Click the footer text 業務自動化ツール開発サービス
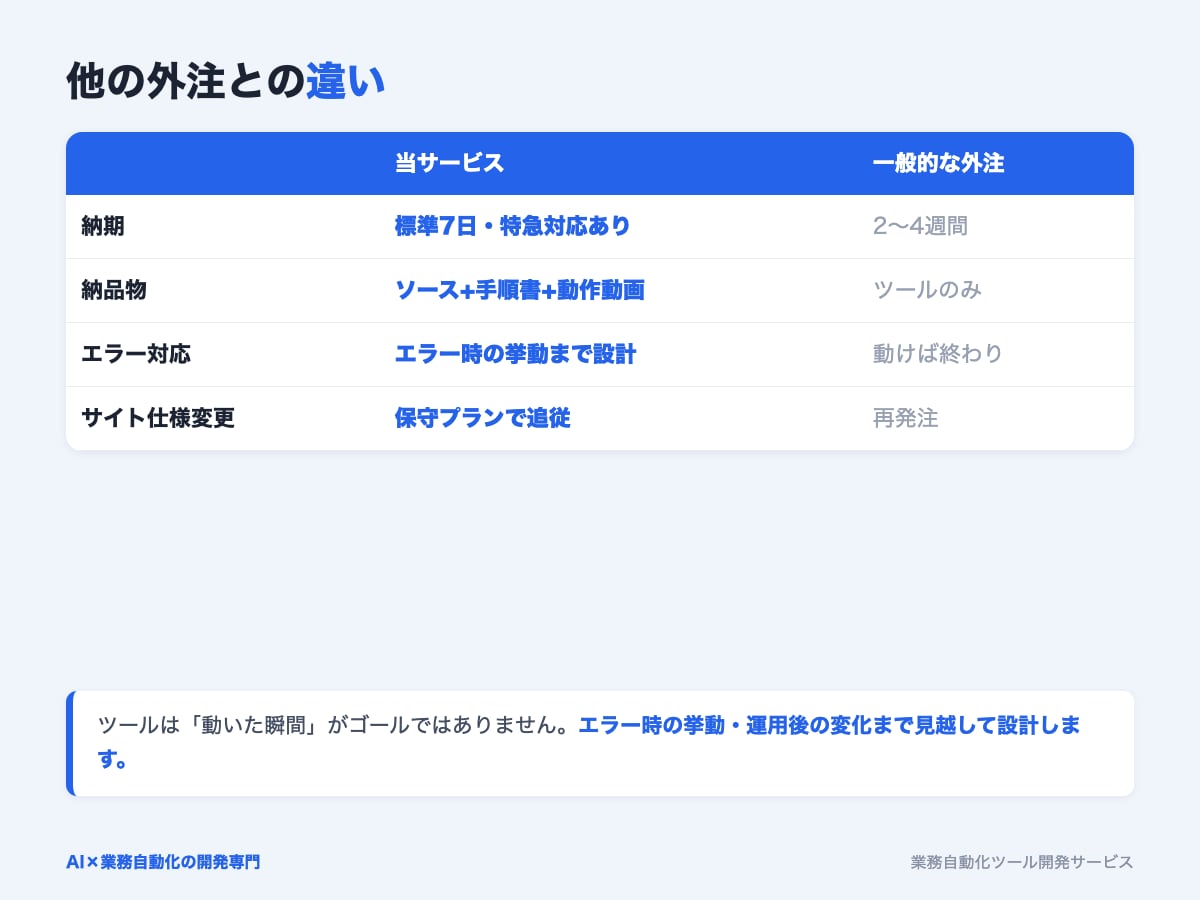 pos(1022,862)
